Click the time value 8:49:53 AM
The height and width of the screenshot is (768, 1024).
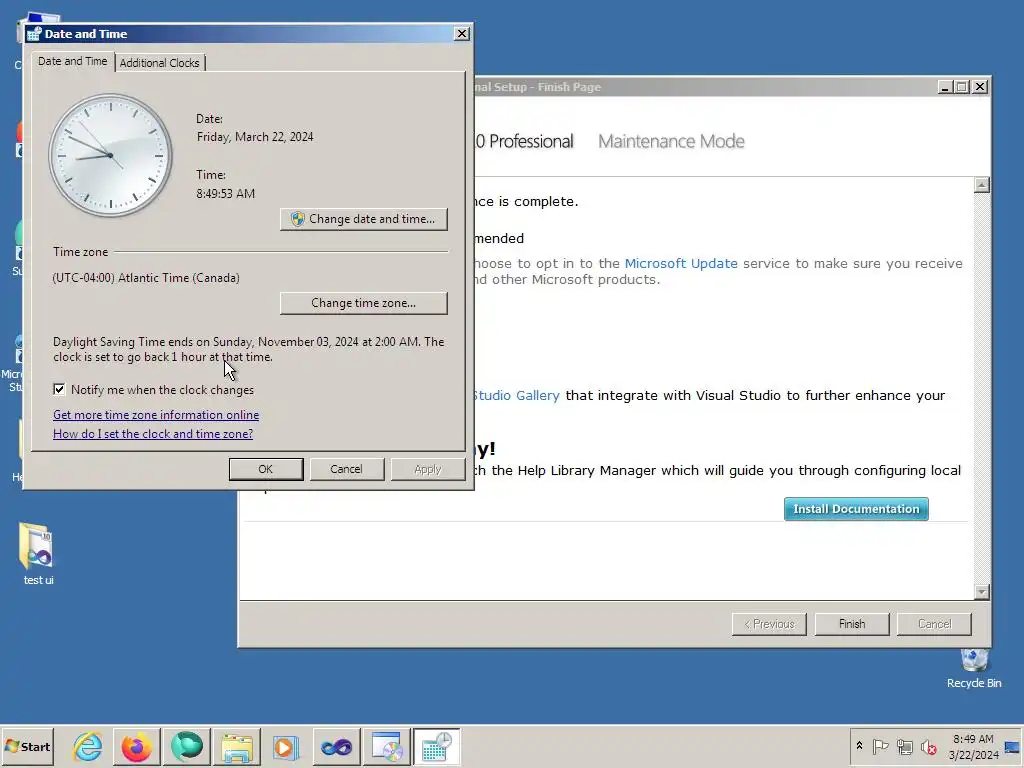coord(225,193)
